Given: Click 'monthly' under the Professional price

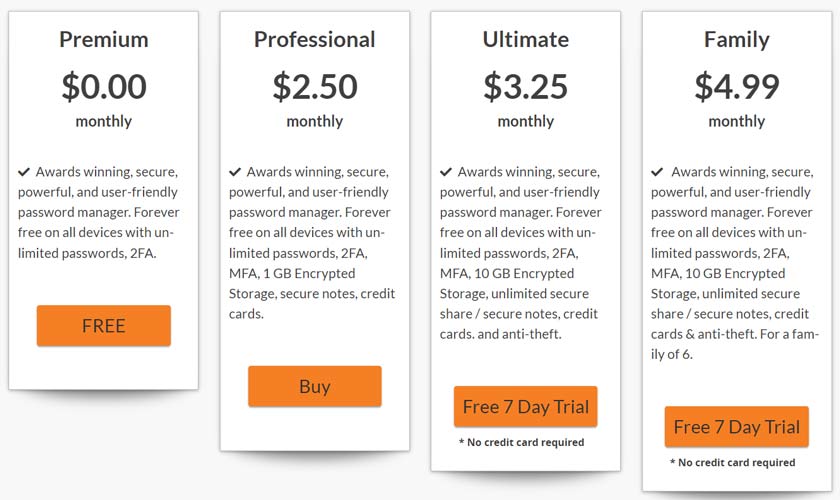Looking at the screenshot, I should pos(315,122).
